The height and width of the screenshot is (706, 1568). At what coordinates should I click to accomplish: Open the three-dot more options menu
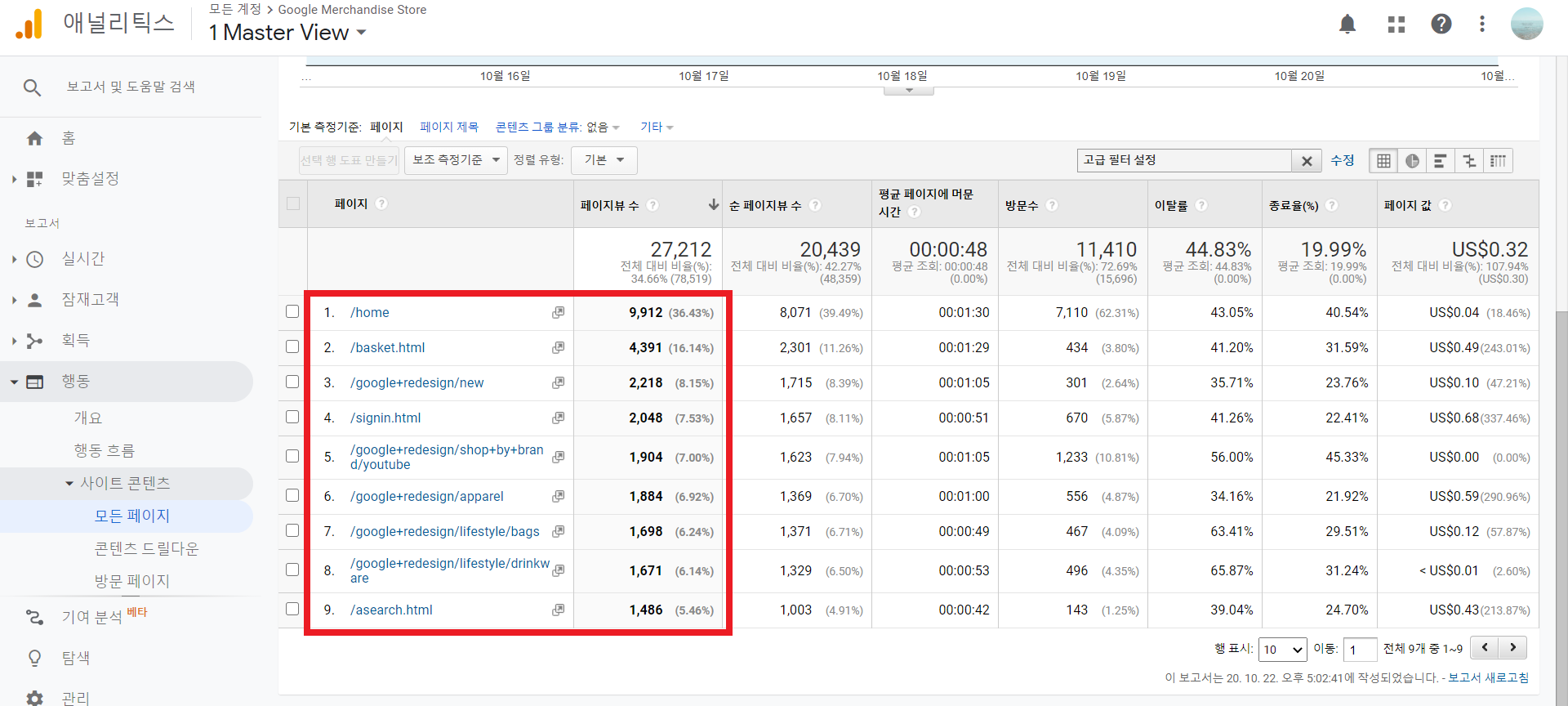pos(1482,24)
